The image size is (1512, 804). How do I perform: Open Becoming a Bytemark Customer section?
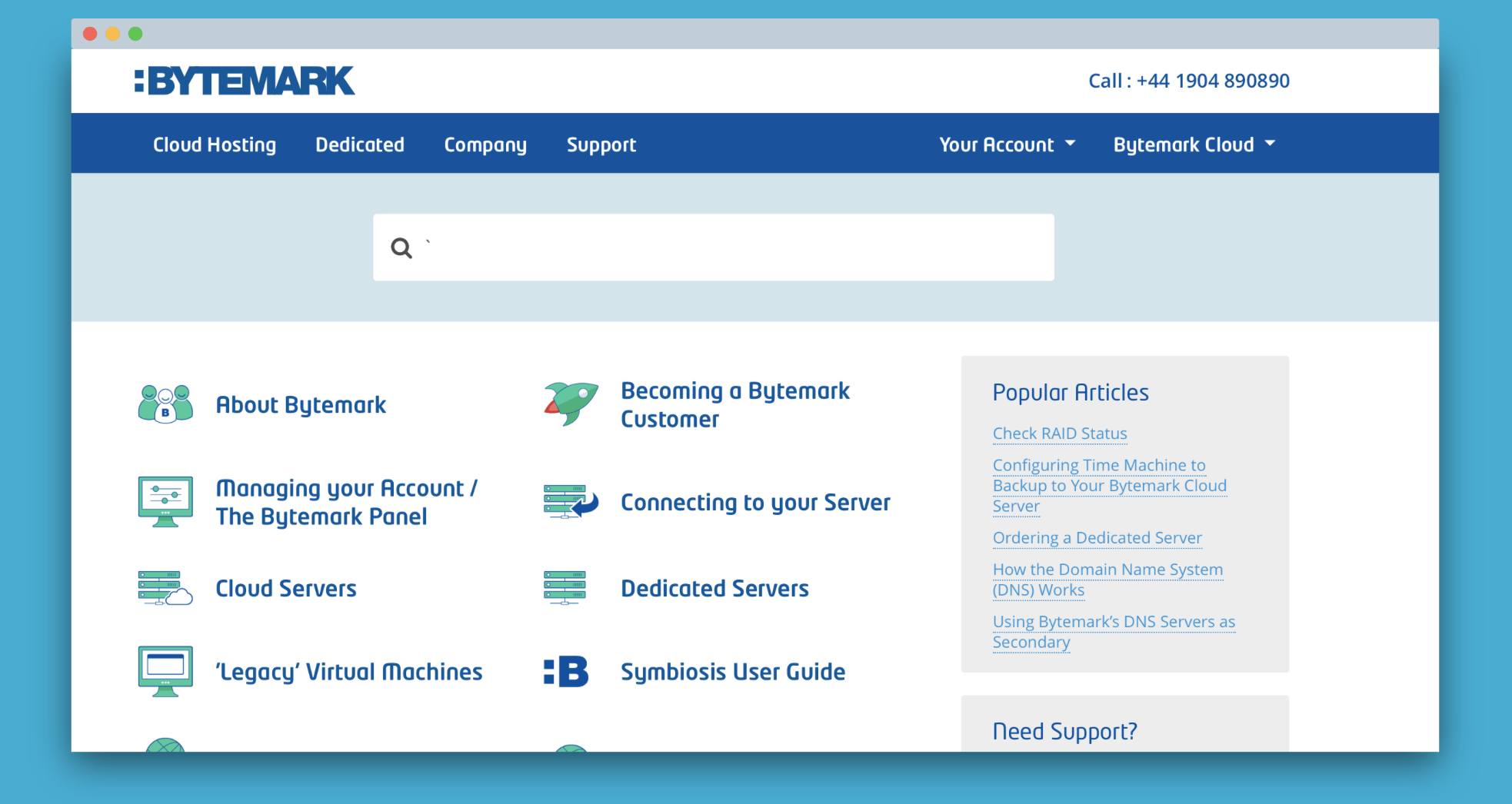coord(735,404)
